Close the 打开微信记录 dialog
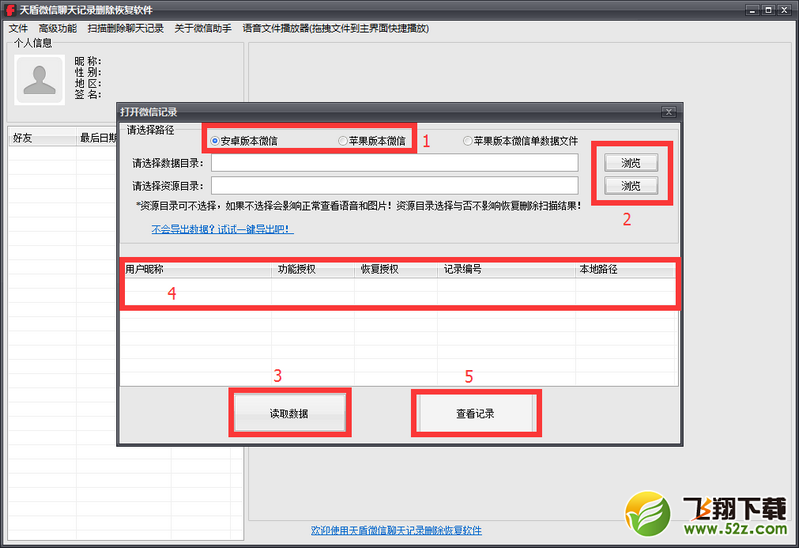 coord(669,112)
